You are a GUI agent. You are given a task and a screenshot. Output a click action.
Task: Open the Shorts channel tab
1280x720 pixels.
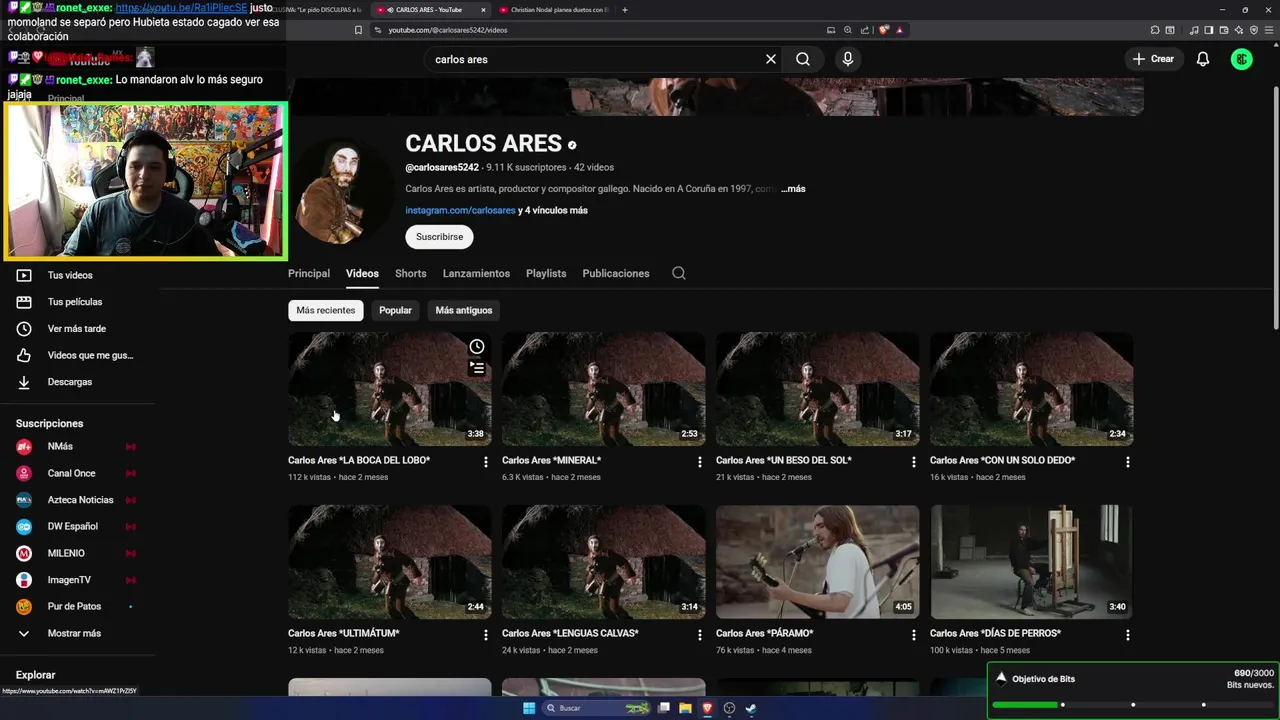(411, 273)
